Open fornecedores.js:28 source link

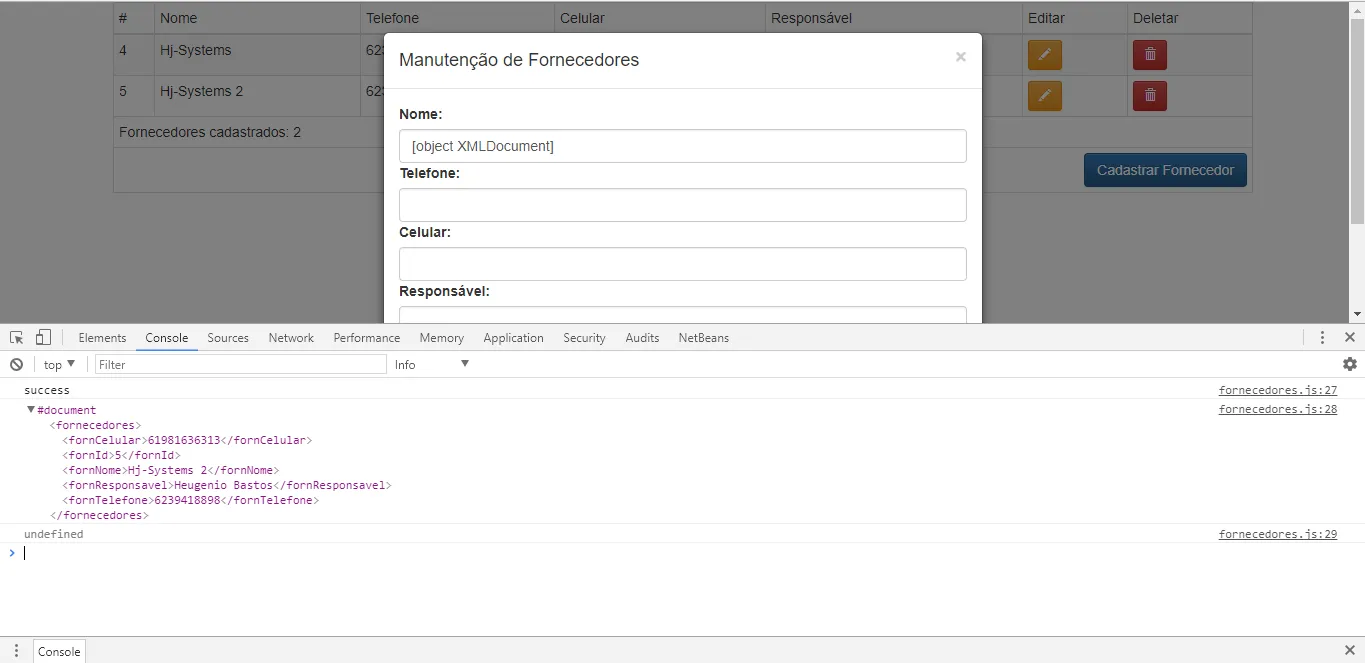[x=1277, y=410]
